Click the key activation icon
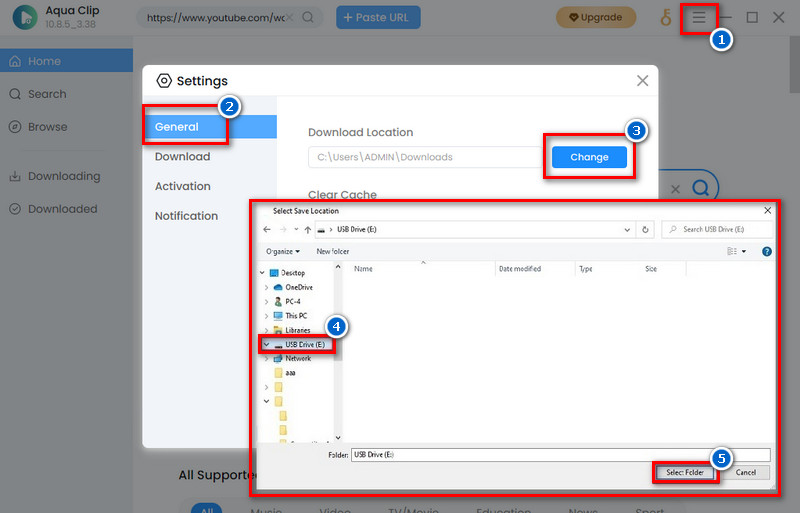The width and height of the screenshot is (800, 513). coord(665,18)
